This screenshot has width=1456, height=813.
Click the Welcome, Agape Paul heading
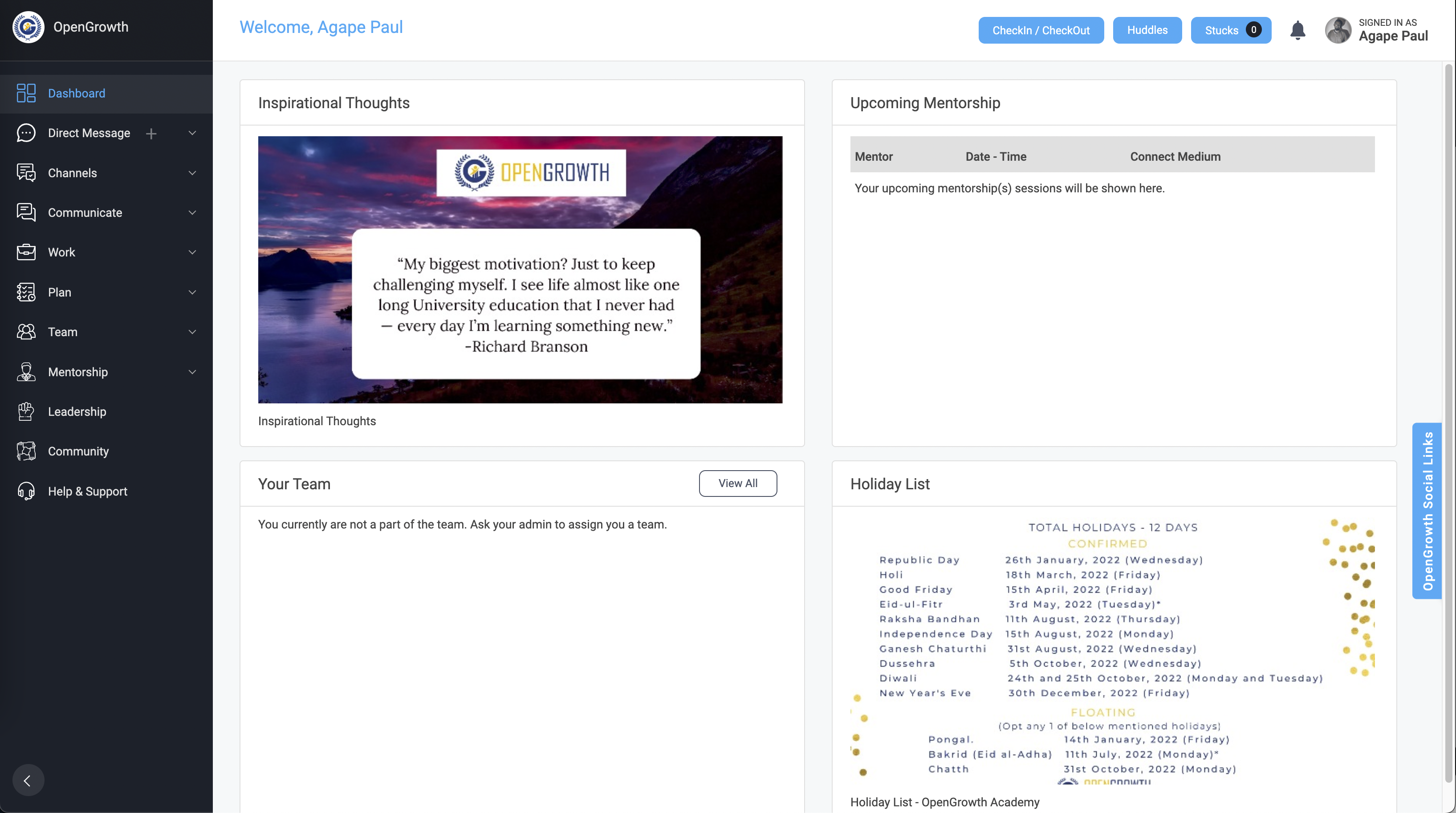coord(321,27)
